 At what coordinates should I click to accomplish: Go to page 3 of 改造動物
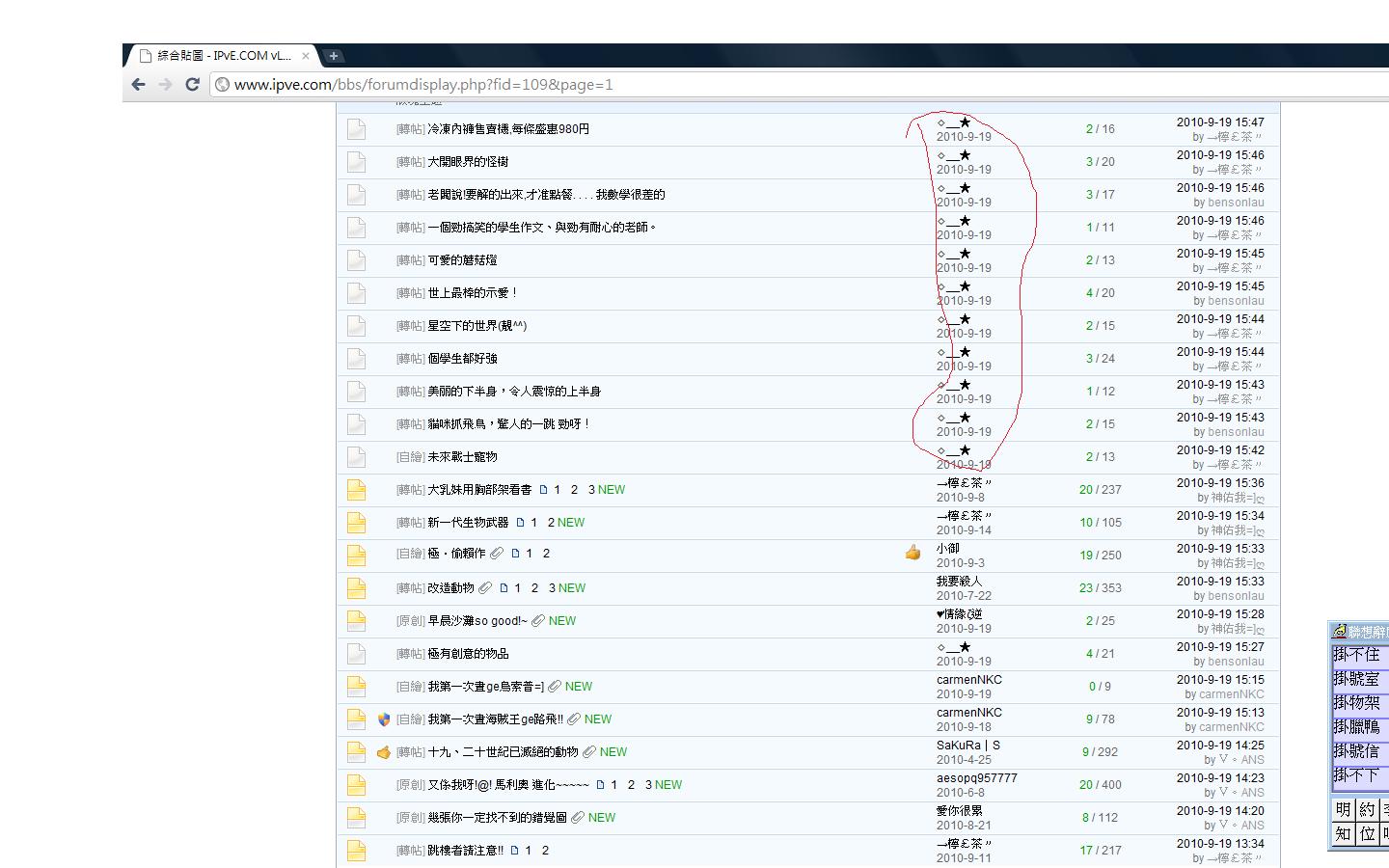pyautogui.click(x=553, y=588)
